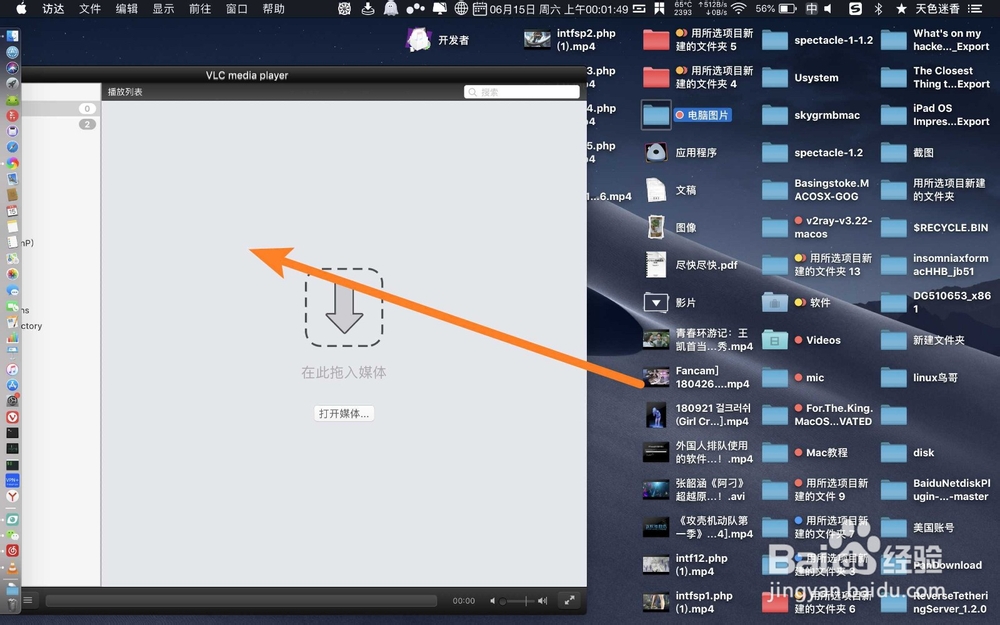This screenshot has width=1000, height=625.
Task: Open the Apple menu
Action: click(21, 8)
